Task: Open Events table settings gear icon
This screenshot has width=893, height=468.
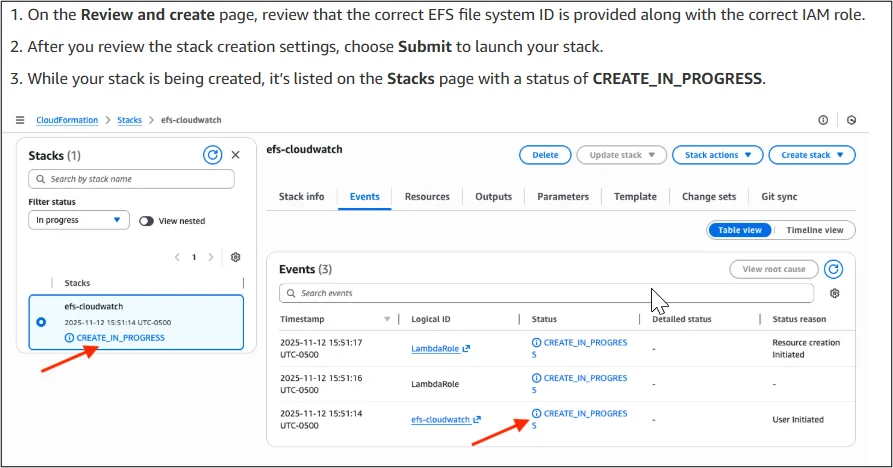Action: 834,293
